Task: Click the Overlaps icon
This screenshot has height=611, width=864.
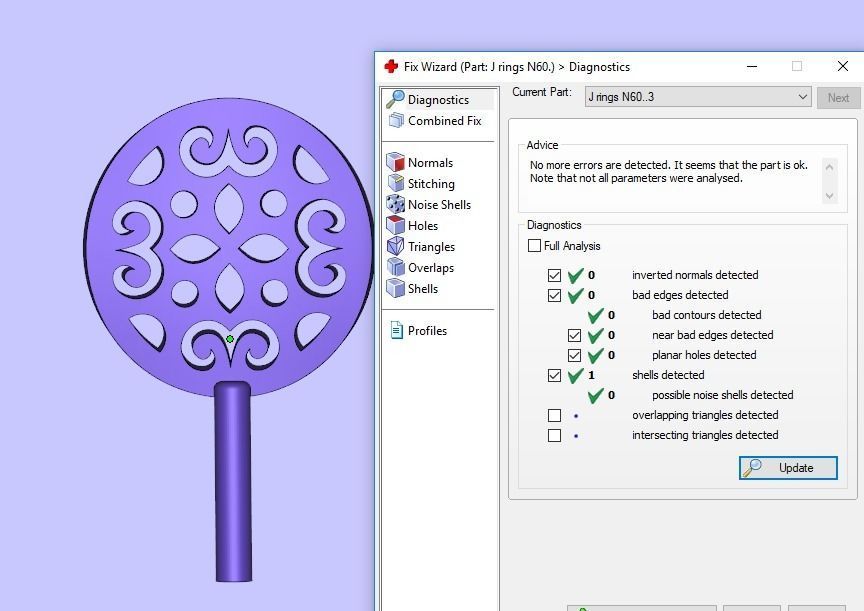Action: 396,267
